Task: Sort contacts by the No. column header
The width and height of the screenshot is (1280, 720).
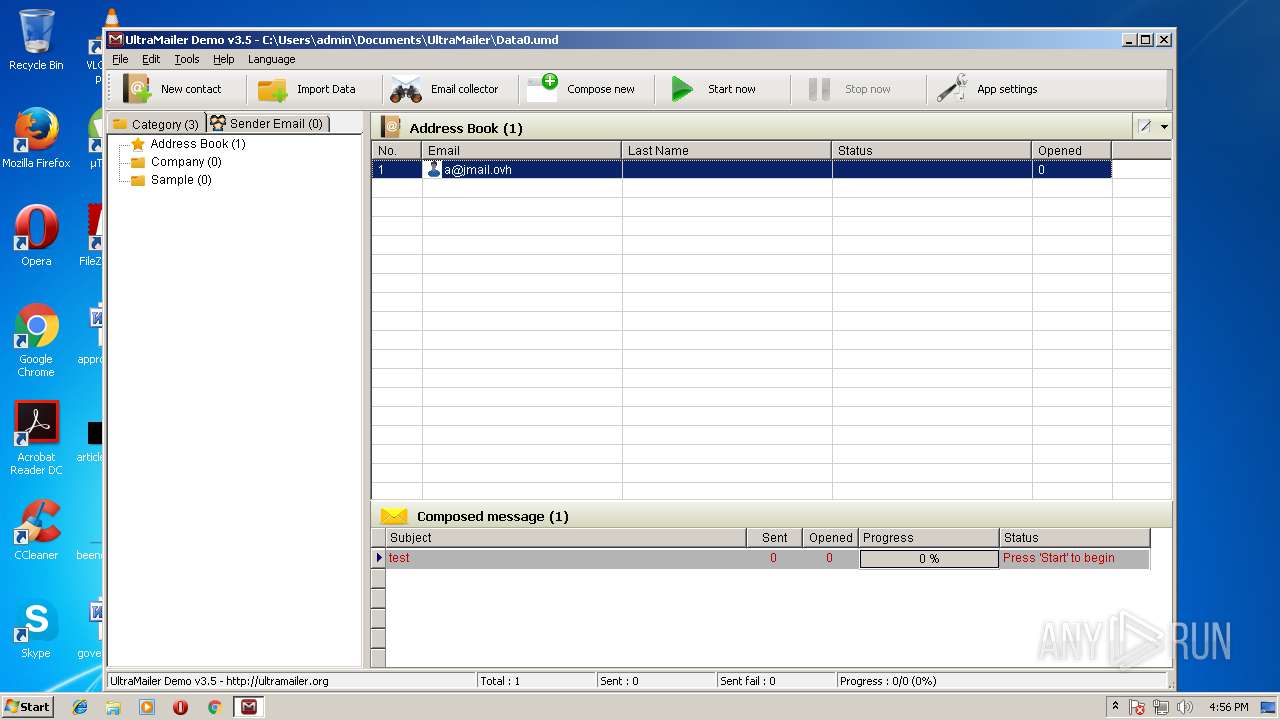Action: (397, 150)
